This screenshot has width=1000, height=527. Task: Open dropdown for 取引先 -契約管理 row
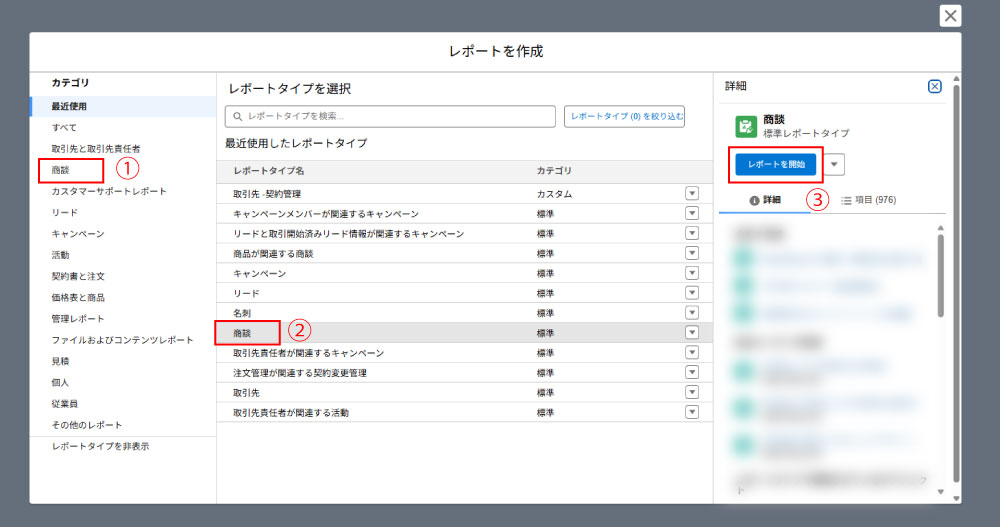pos(692,193)
